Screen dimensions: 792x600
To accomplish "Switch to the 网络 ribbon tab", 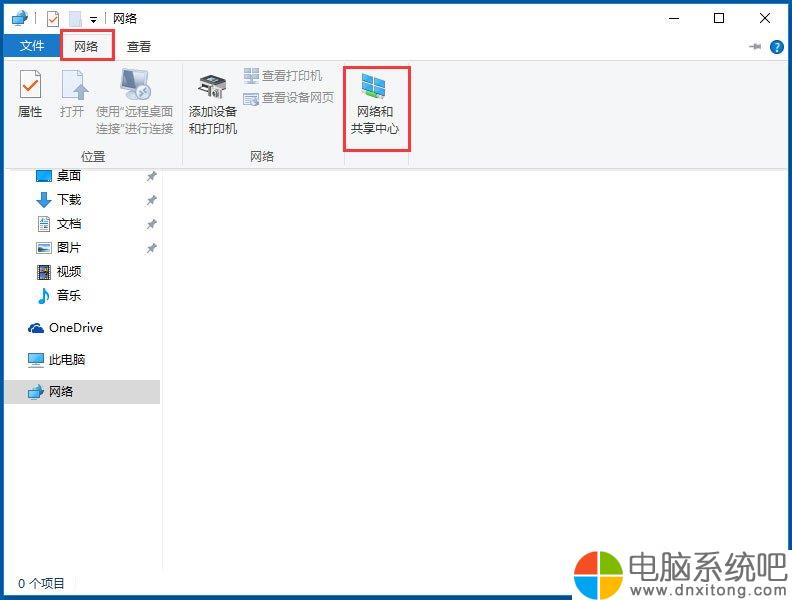I will point(86,46).
